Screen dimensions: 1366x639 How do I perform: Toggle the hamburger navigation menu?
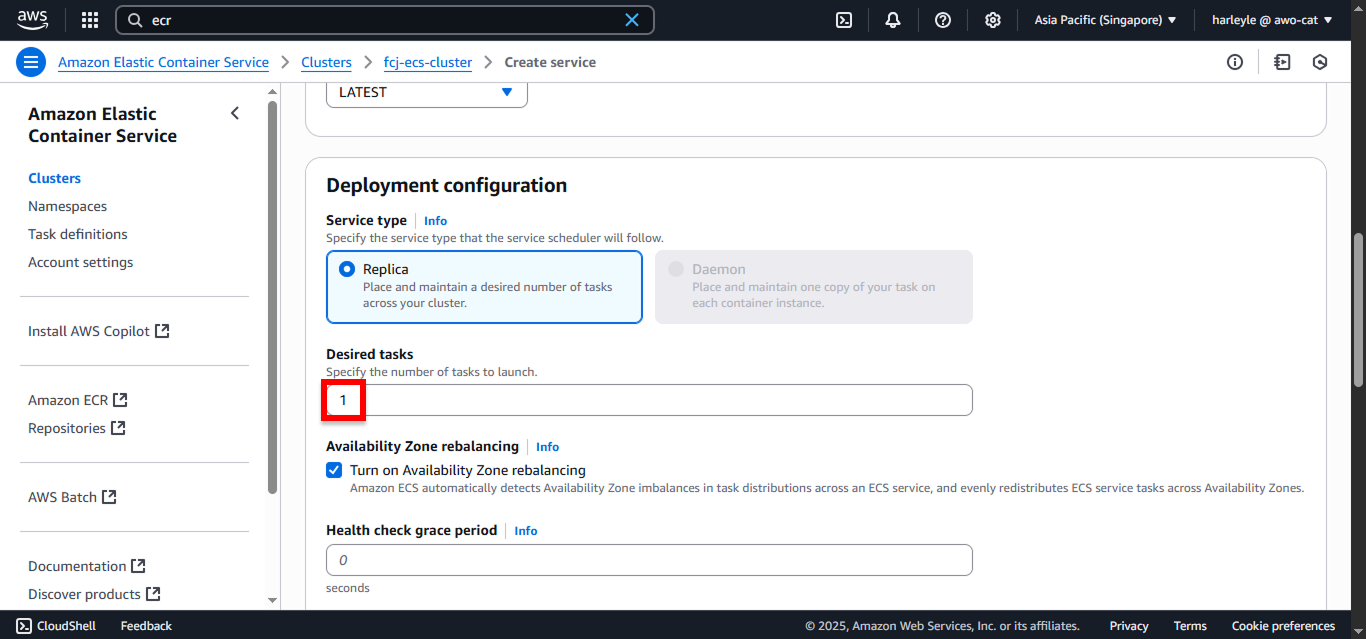click(x=31, y=62)
